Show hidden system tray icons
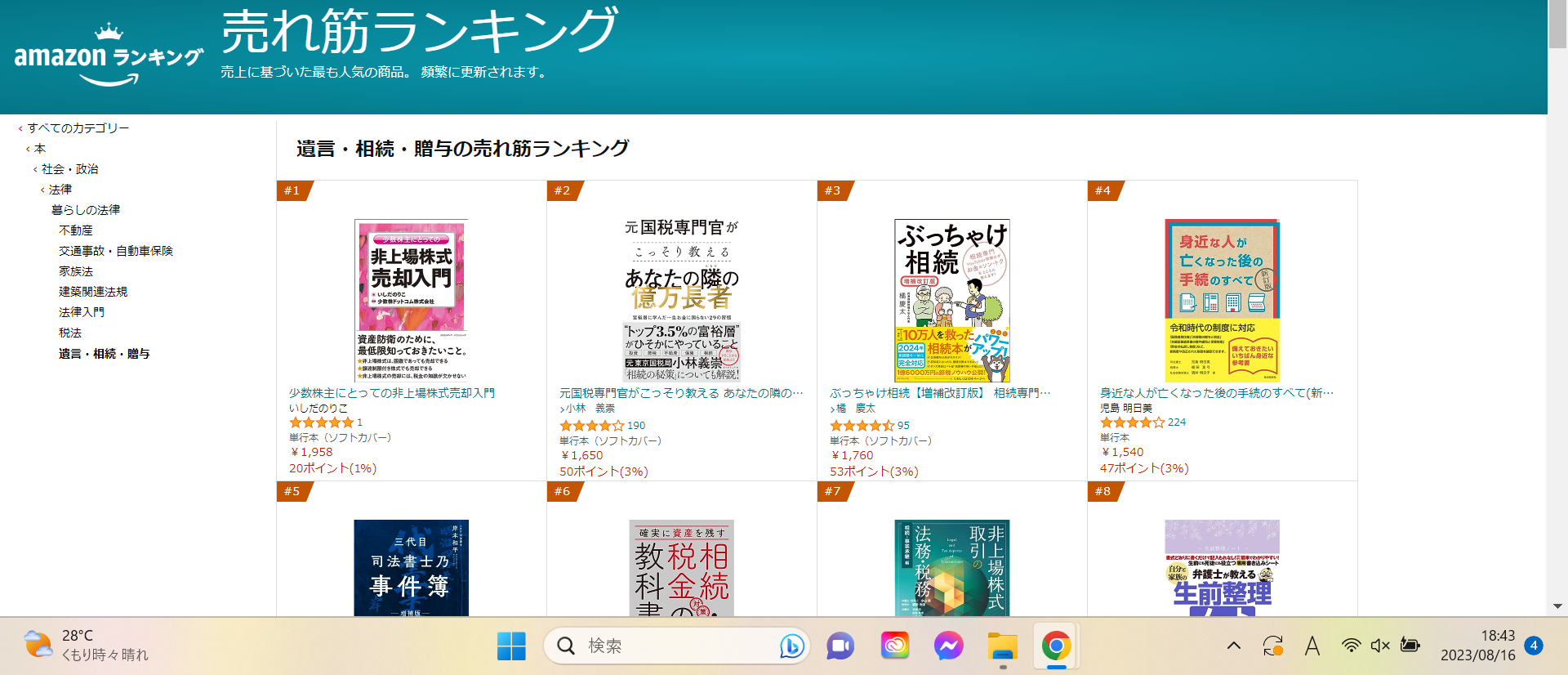This screenshot has height=675, width=1568. [1234, 646]
